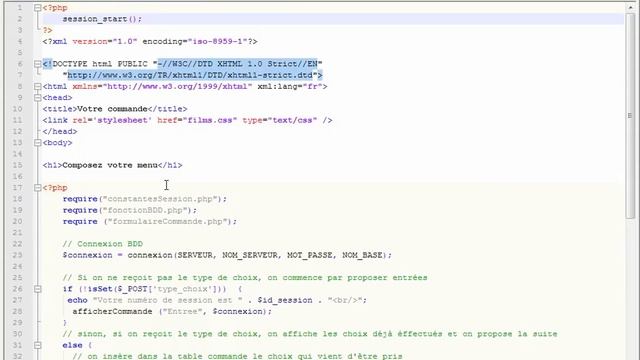640x360 pixels.
Task: Click the "fonctionBDD.php" require string
Action: pos(145,210)
